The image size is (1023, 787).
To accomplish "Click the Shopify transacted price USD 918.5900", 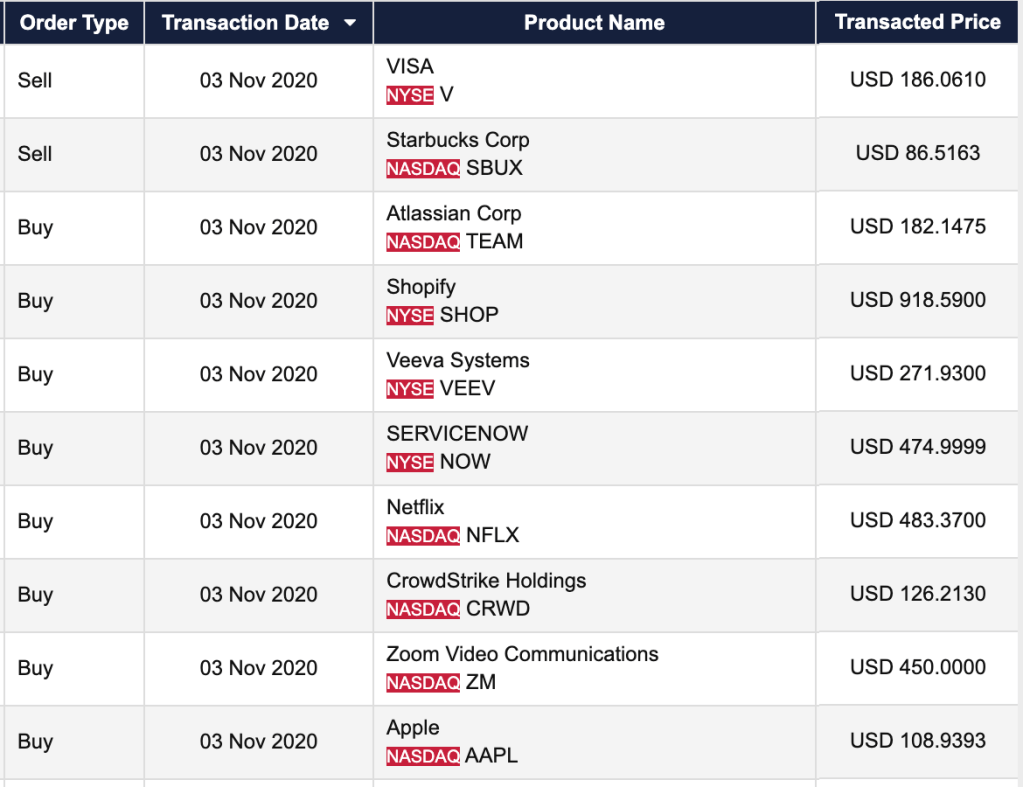I will pos(917,300).
